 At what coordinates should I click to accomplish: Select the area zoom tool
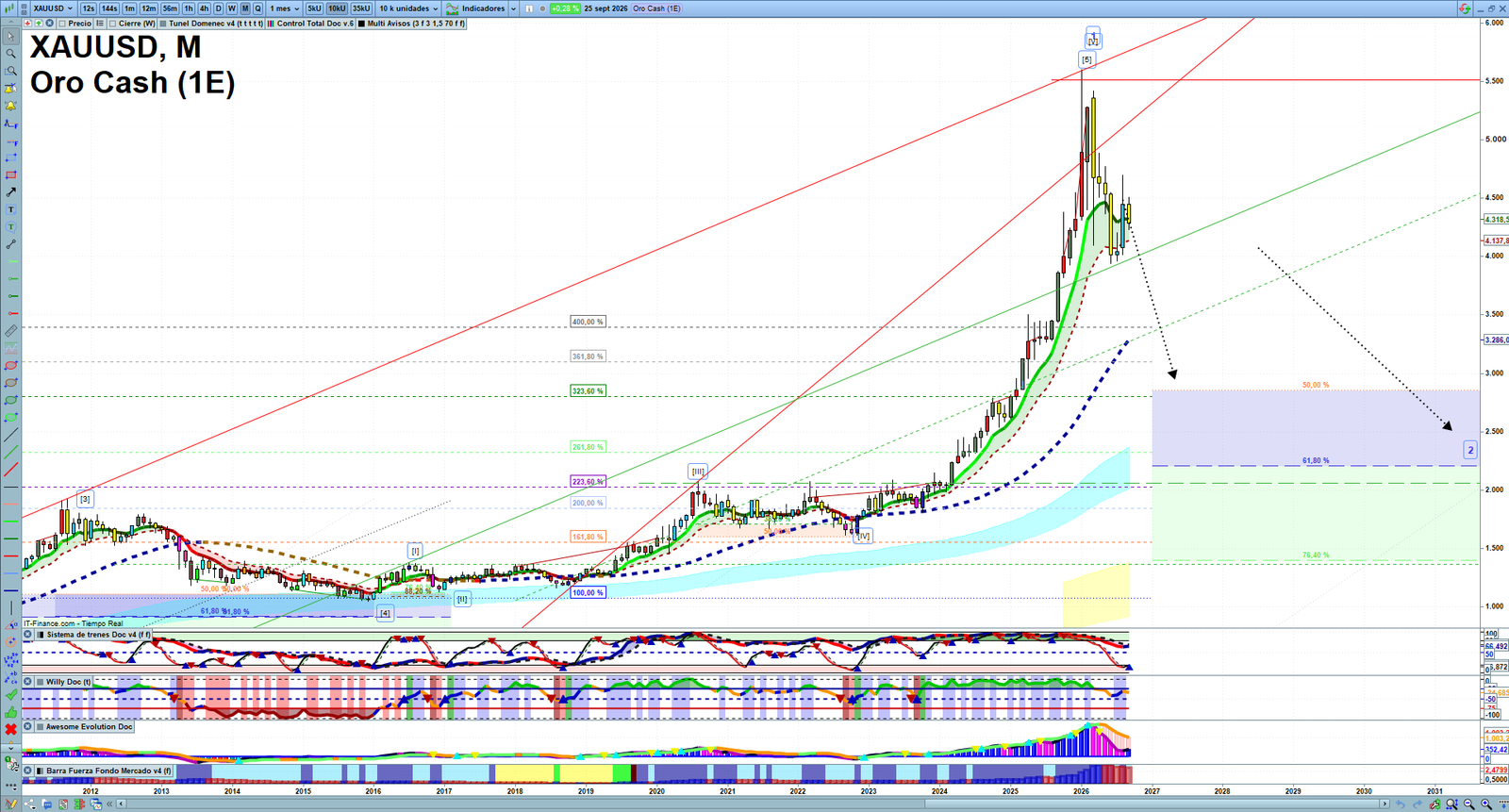[x=11, y=71]
